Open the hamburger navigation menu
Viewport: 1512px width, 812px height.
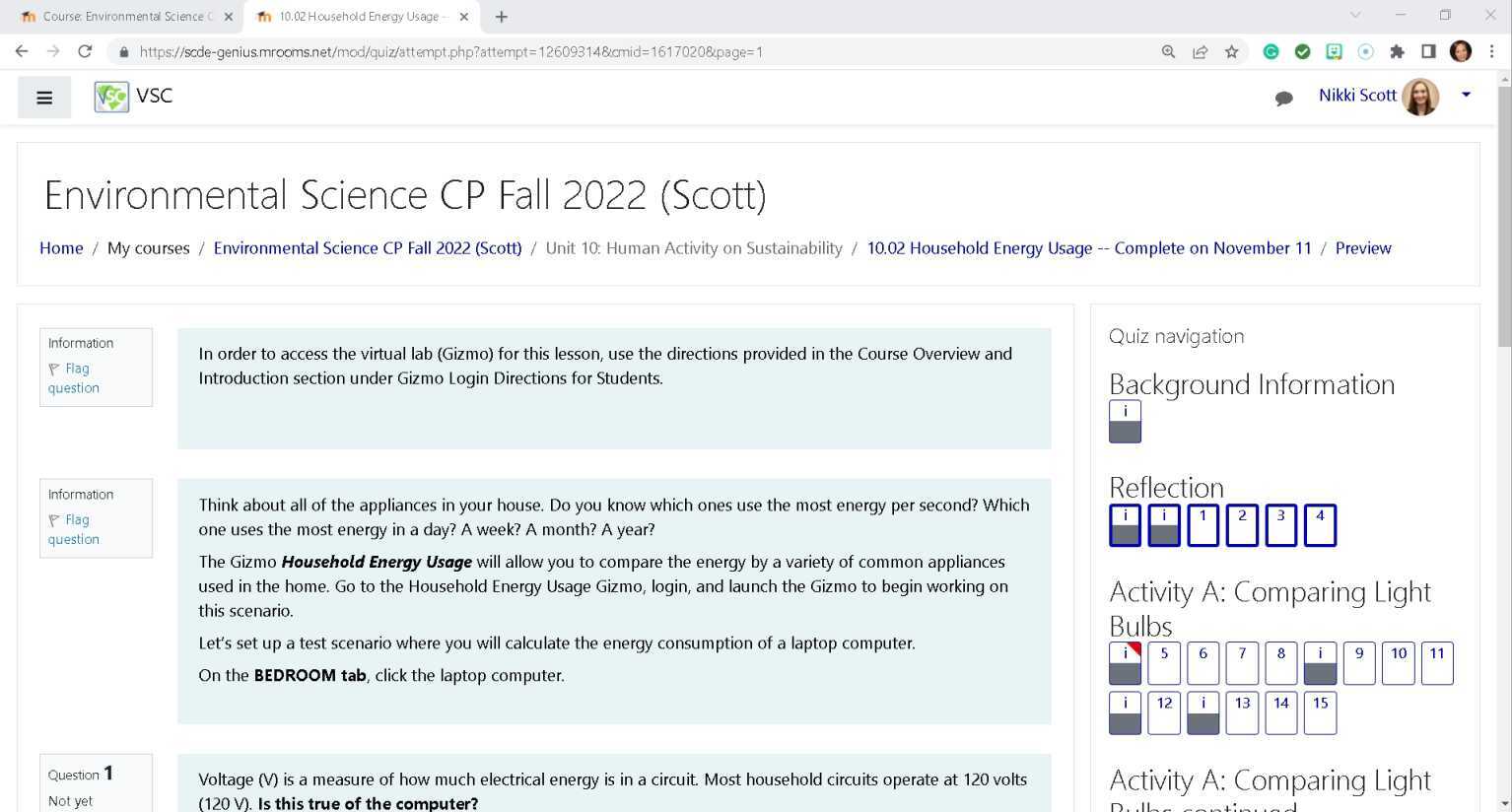pyautogui.click(x=43, y=97)
